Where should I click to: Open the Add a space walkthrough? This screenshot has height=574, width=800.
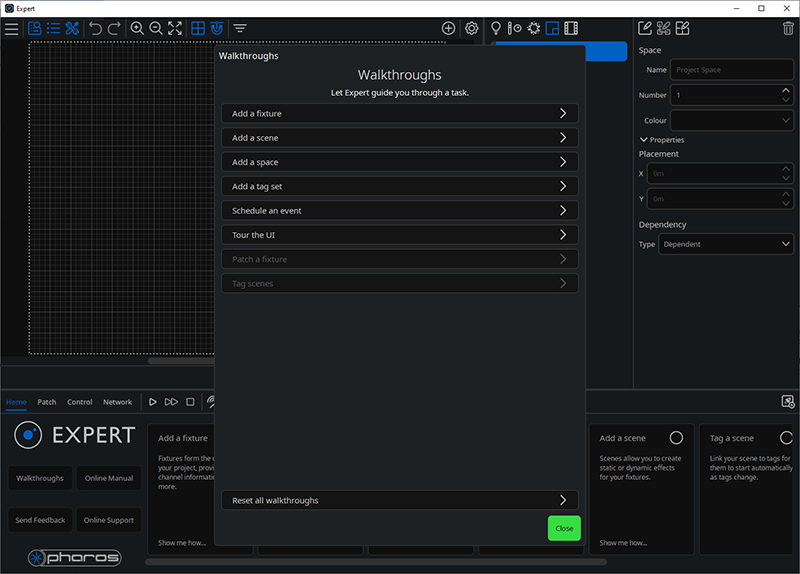pos(399,162)
